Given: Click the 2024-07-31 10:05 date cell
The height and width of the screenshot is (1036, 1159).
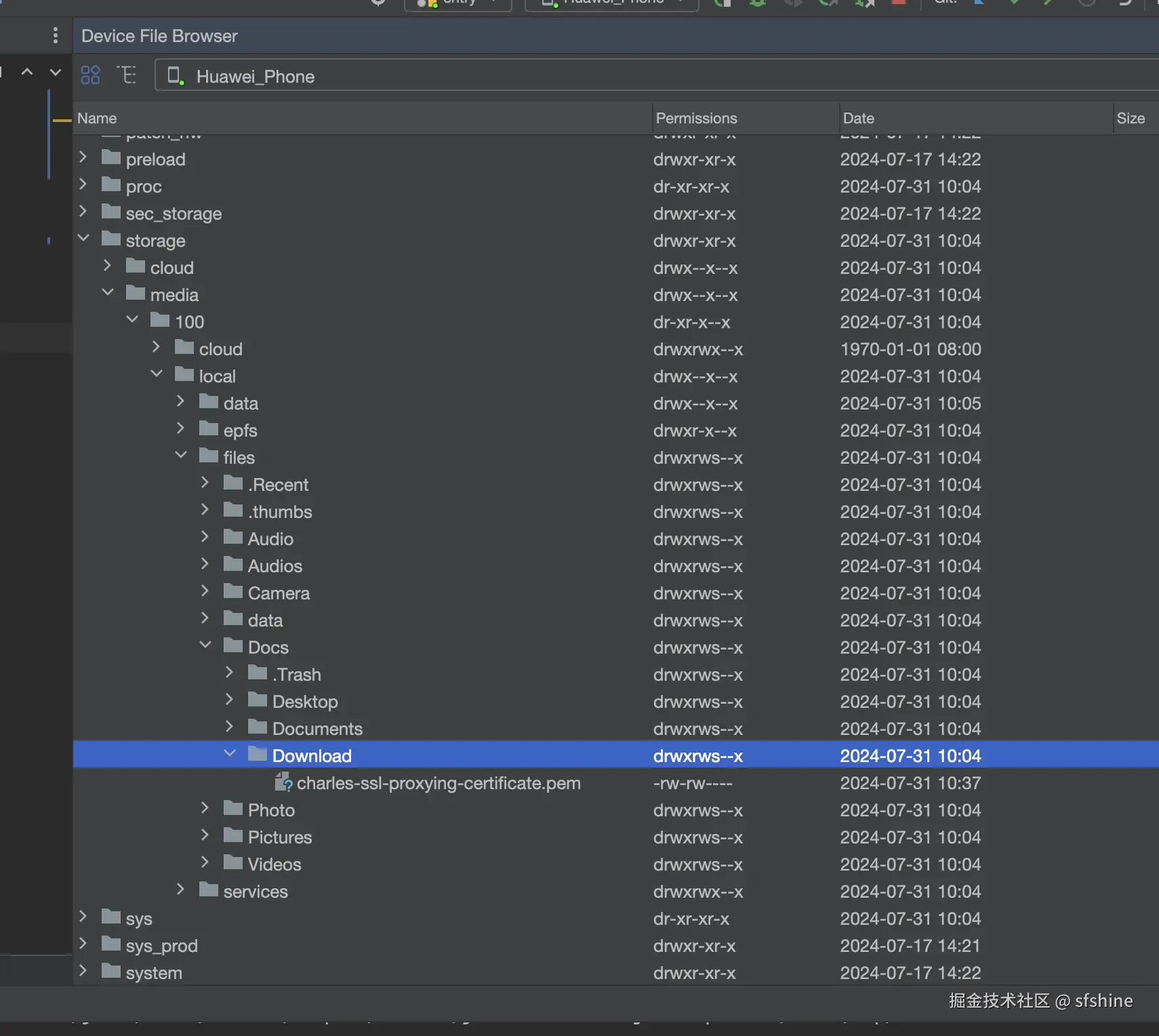Looking at the screenshot, I should pyautogui.click(x=910, y=403).
